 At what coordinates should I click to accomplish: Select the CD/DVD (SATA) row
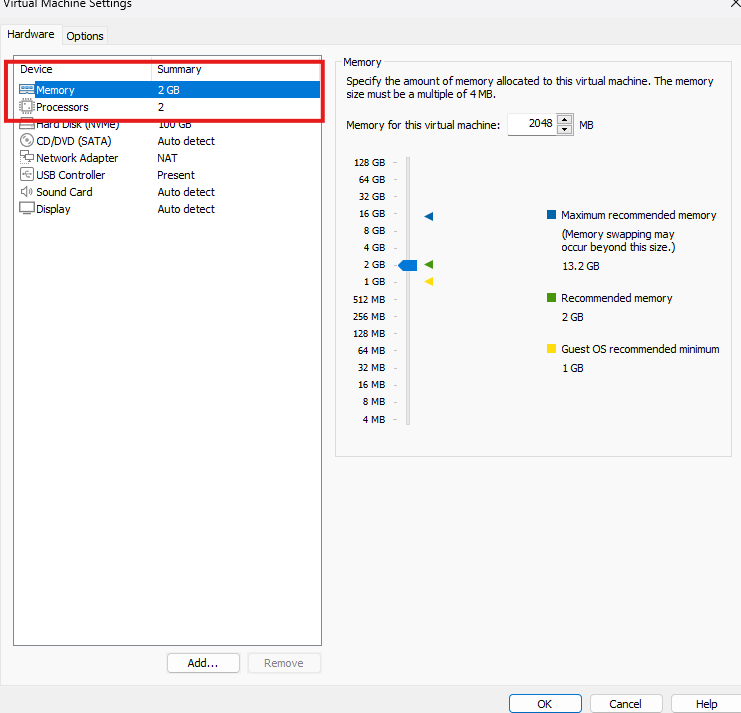click(x=169, y=141)
